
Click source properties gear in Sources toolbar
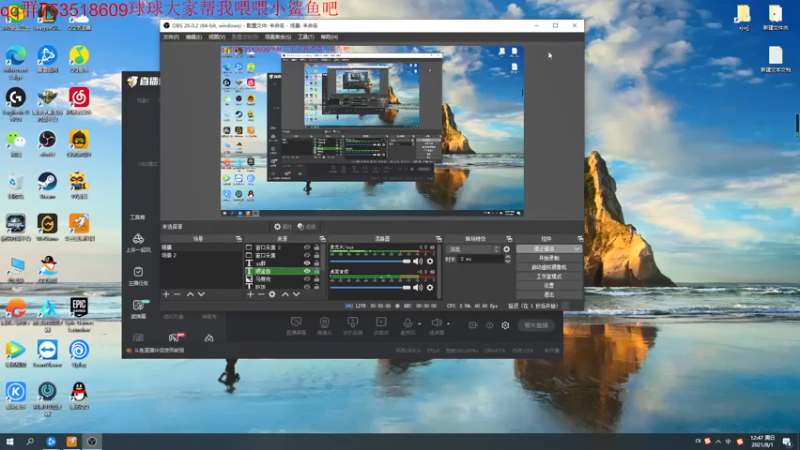coord(272,294)
